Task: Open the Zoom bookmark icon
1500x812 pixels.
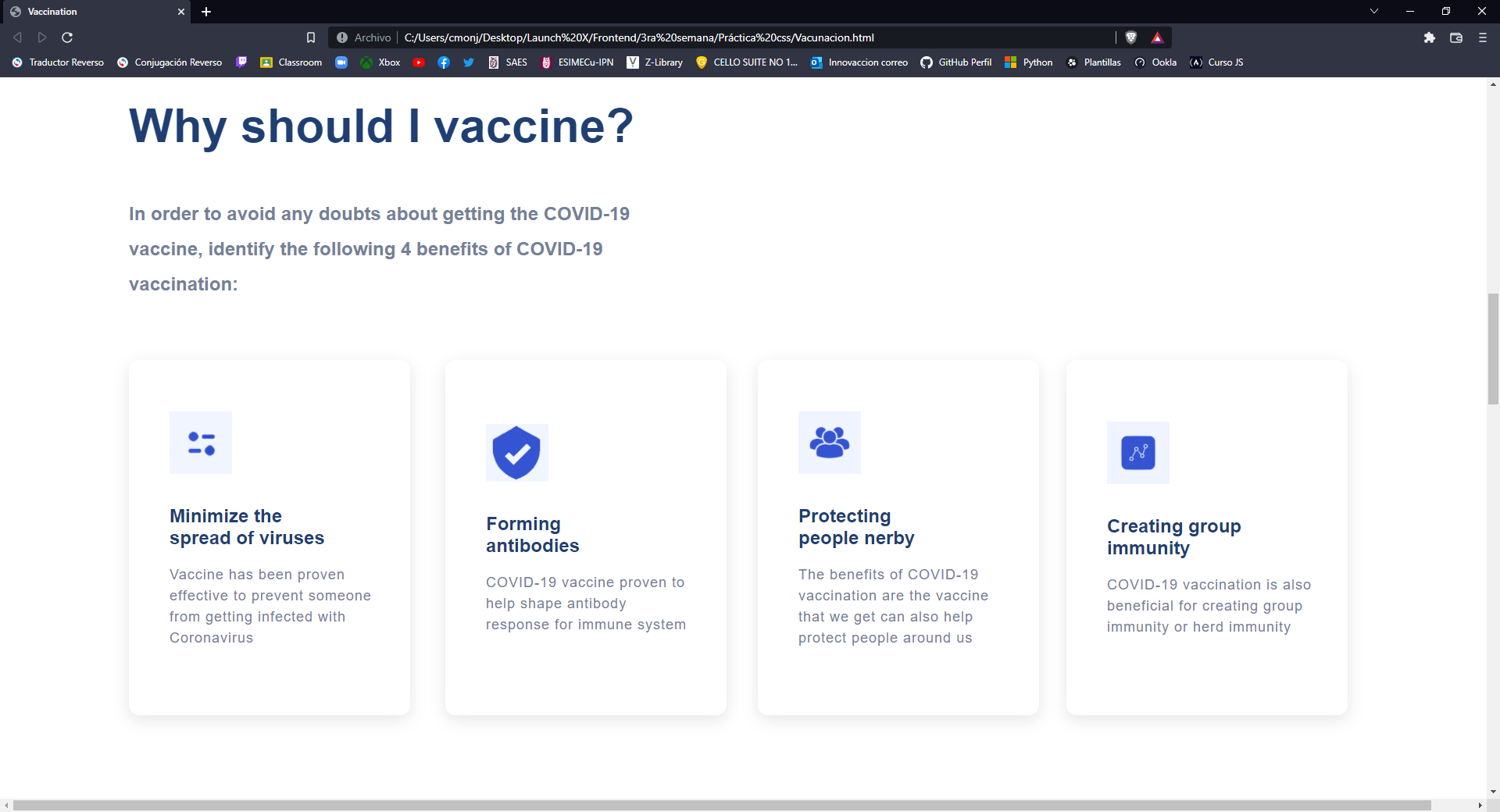Action: [x=341, y=62]
